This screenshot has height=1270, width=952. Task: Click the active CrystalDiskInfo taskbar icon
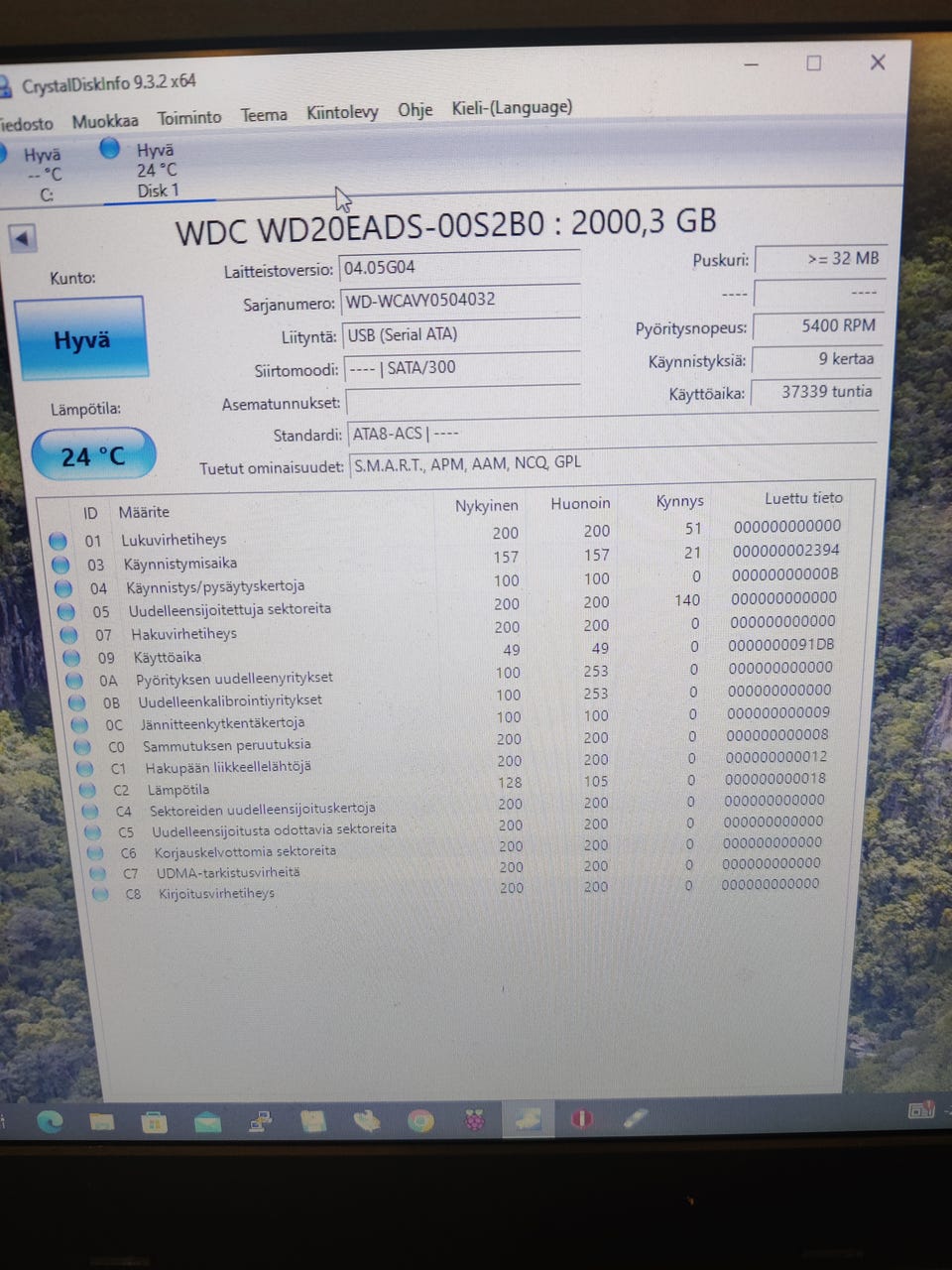[529, 1120]
